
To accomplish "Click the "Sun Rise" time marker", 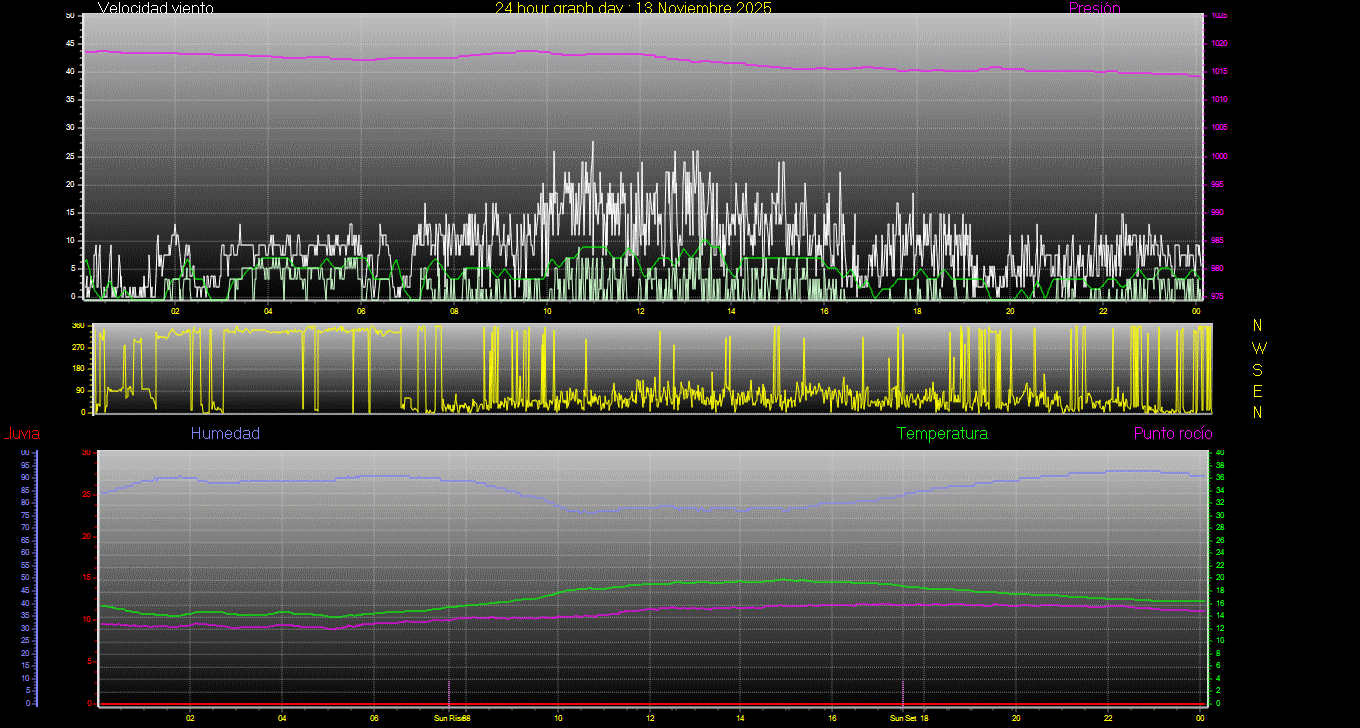I will tap(449, 718).
